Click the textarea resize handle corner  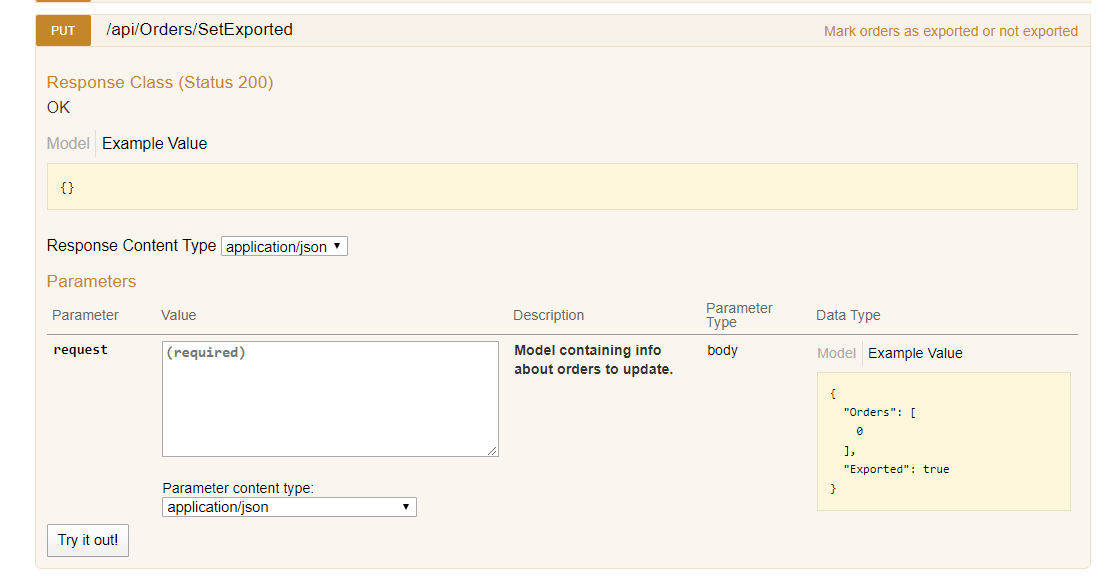[x=493, y=451]
